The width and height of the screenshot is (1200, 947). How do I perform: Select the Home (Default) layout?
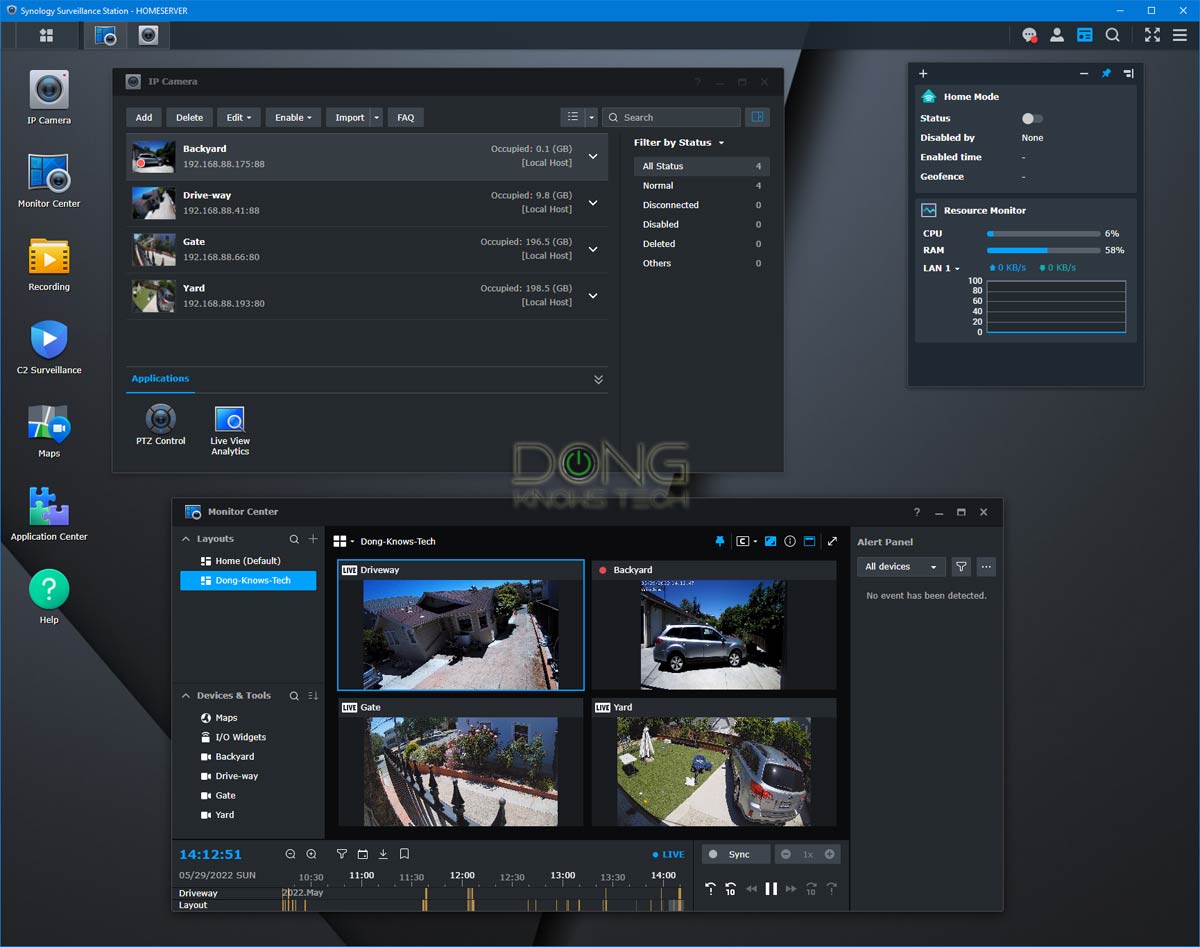248,561
